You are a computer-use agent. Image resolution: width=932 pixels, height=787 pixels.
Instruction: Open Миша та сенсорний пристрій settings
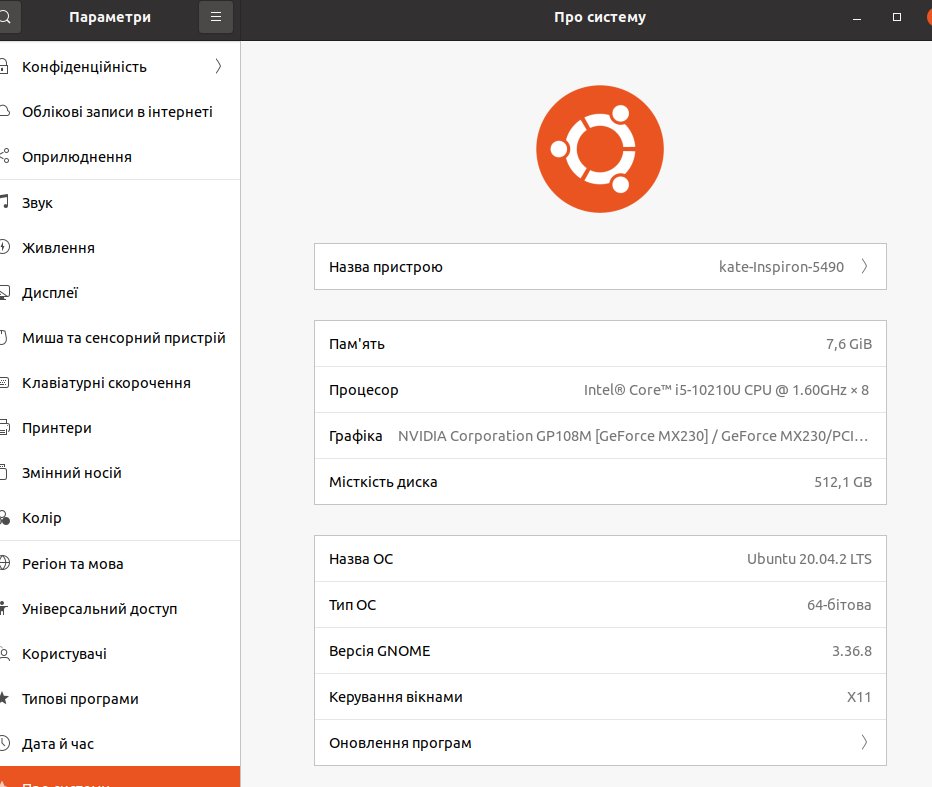click(x=120, y=338)
